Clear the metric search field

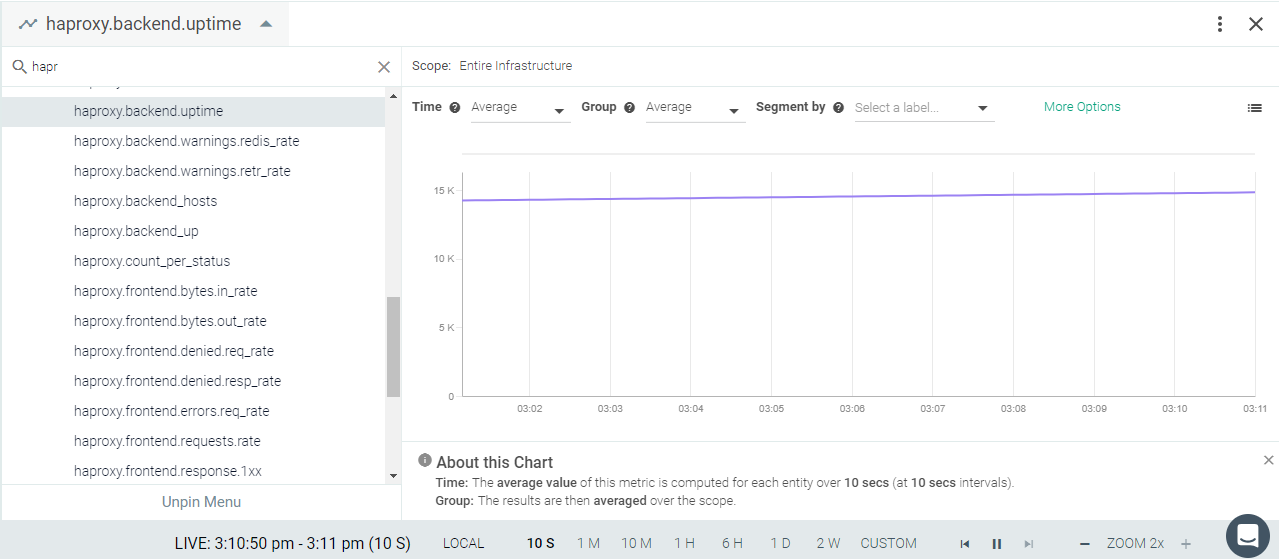[x=384, y=67]
